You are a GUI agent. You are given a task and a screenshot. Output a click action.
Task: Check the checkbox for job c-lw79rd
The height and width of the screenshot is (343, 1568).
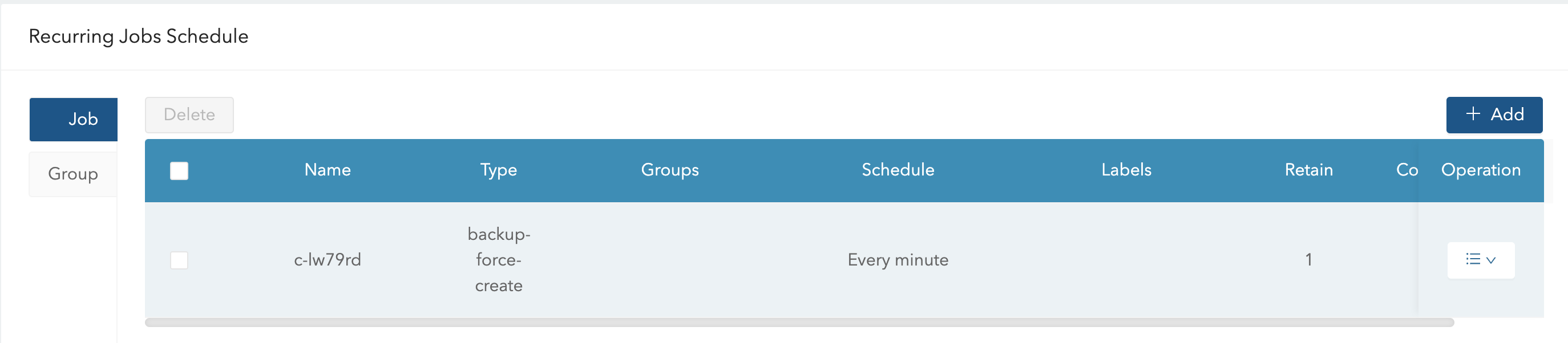point(180,260)
